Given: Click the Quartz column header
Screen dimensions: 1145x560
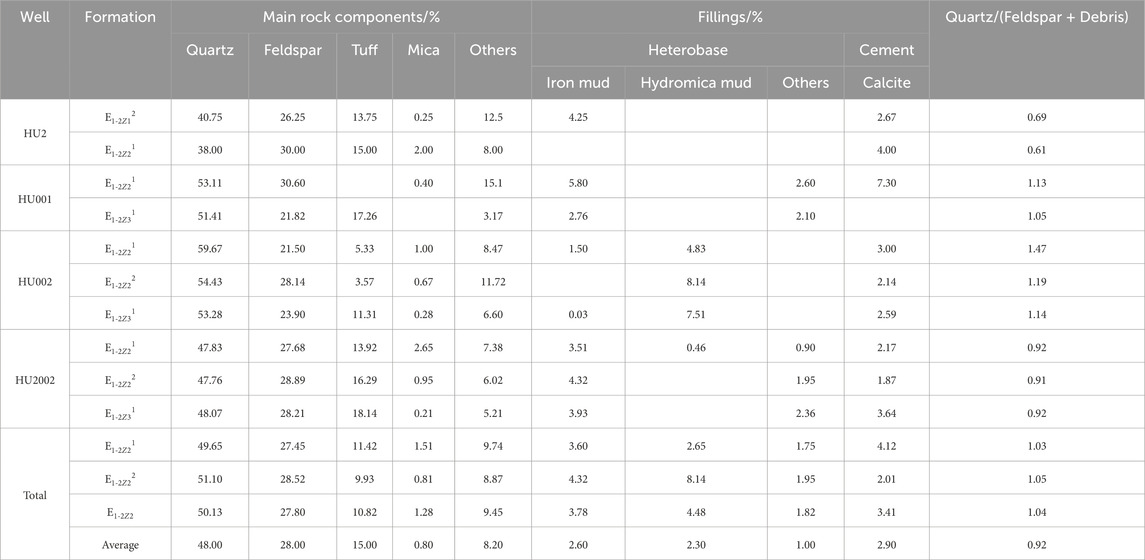Looking at the screenshot, I should [x=210, y=50].
